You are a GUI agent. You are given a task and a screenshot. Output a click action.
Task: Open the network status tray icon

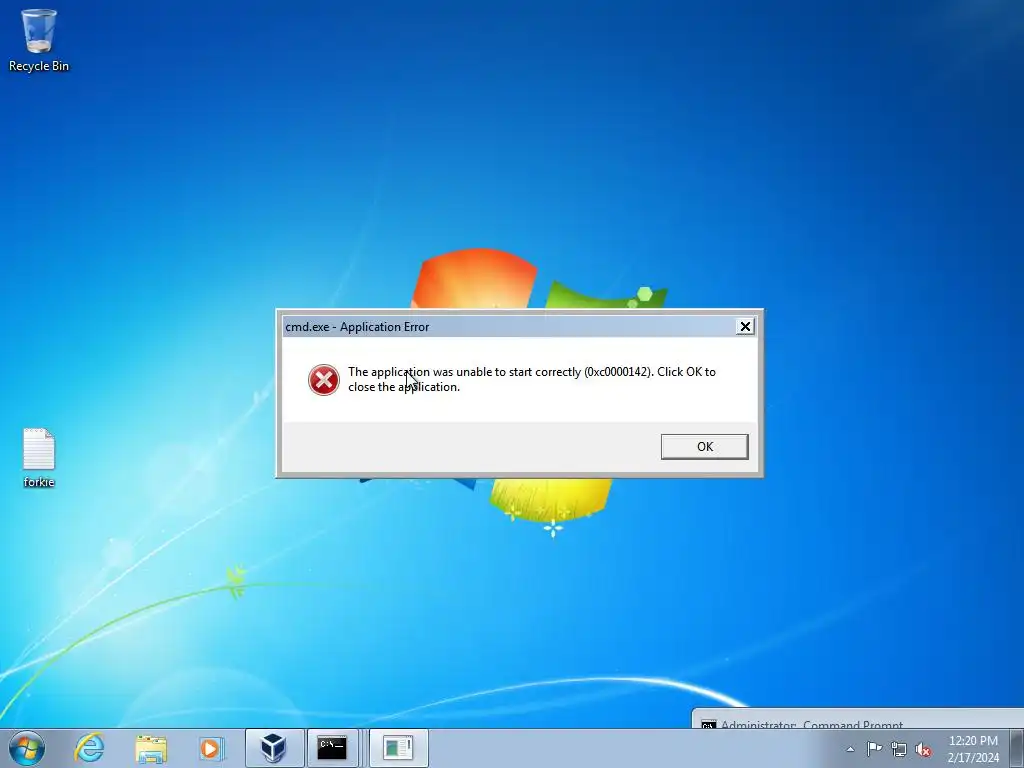point(899,749)
